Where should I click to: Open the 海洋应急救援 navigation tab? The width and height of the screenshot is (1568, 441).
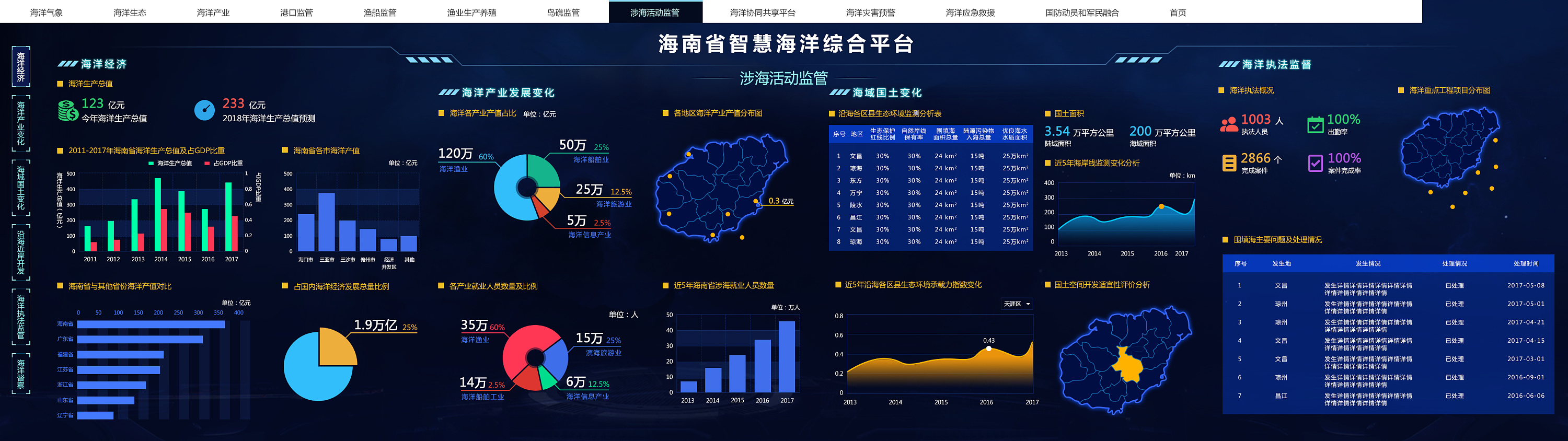click(x=970, y=13)
